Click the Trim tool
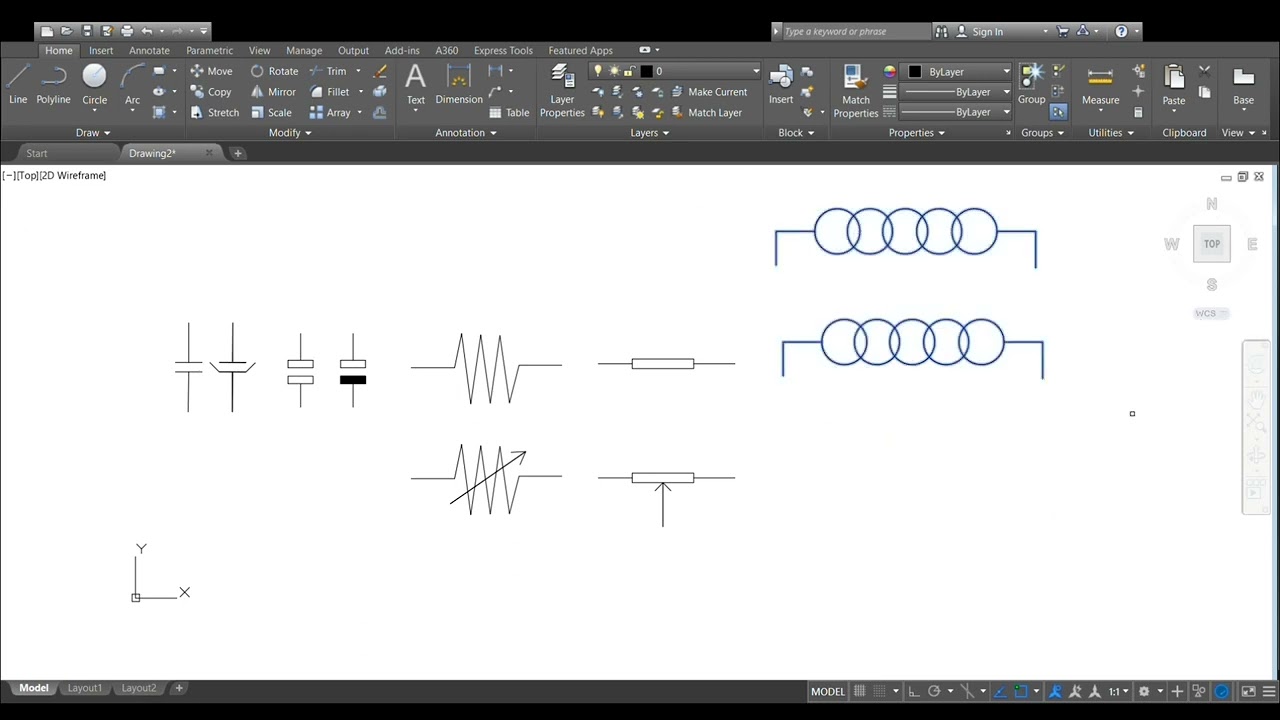The height and width of the screenshot is (720, 1280). click(x=327, y=71)
